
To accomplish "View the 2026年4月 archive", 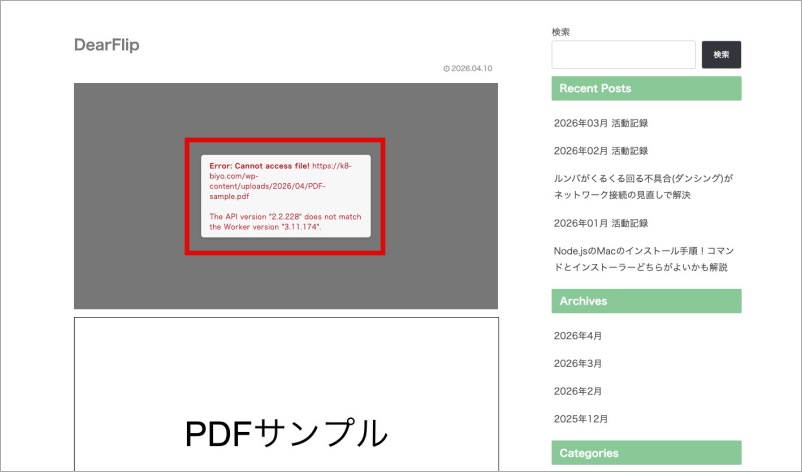I will (578, 336).
